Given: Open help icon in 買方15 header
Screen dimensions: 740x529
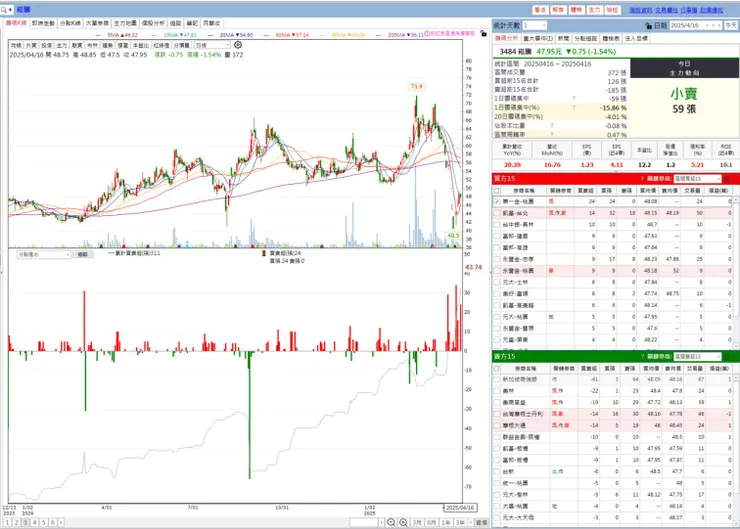Looking at the screenshot, I should 642,179.
